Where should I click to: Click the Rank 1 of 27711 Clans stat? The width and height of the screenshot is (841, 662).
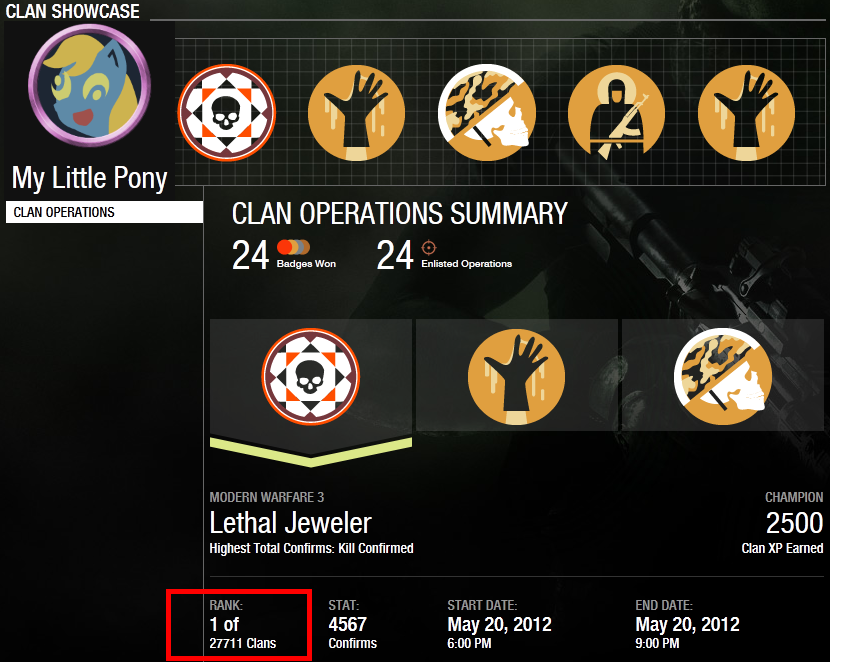242,624
